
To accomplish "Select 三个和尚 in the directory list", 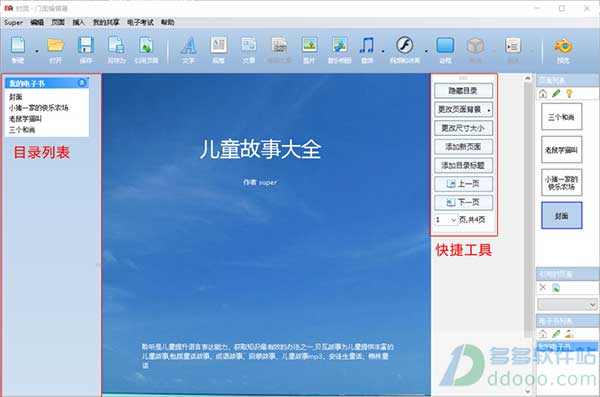I will click(x=22, y=130).
